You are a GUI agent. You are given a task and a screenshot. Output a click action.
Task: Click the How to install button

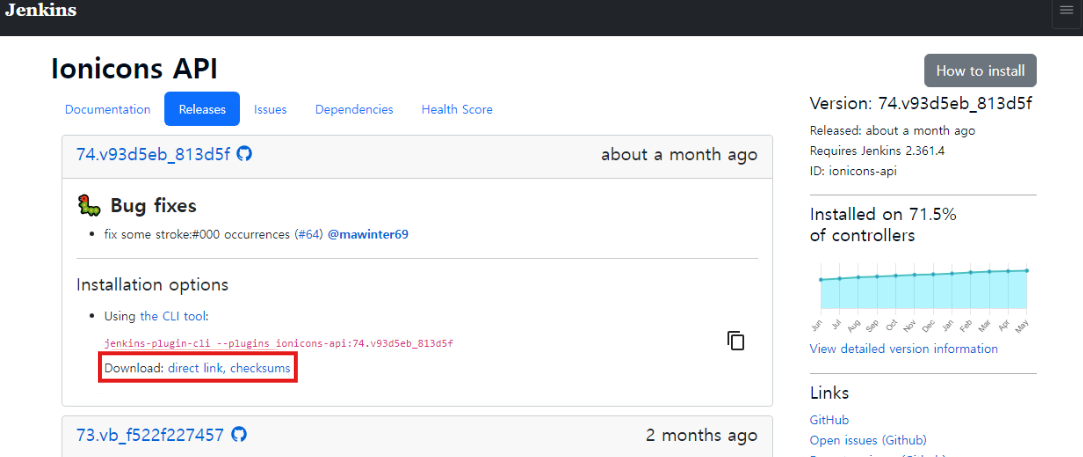pos(980,70)
